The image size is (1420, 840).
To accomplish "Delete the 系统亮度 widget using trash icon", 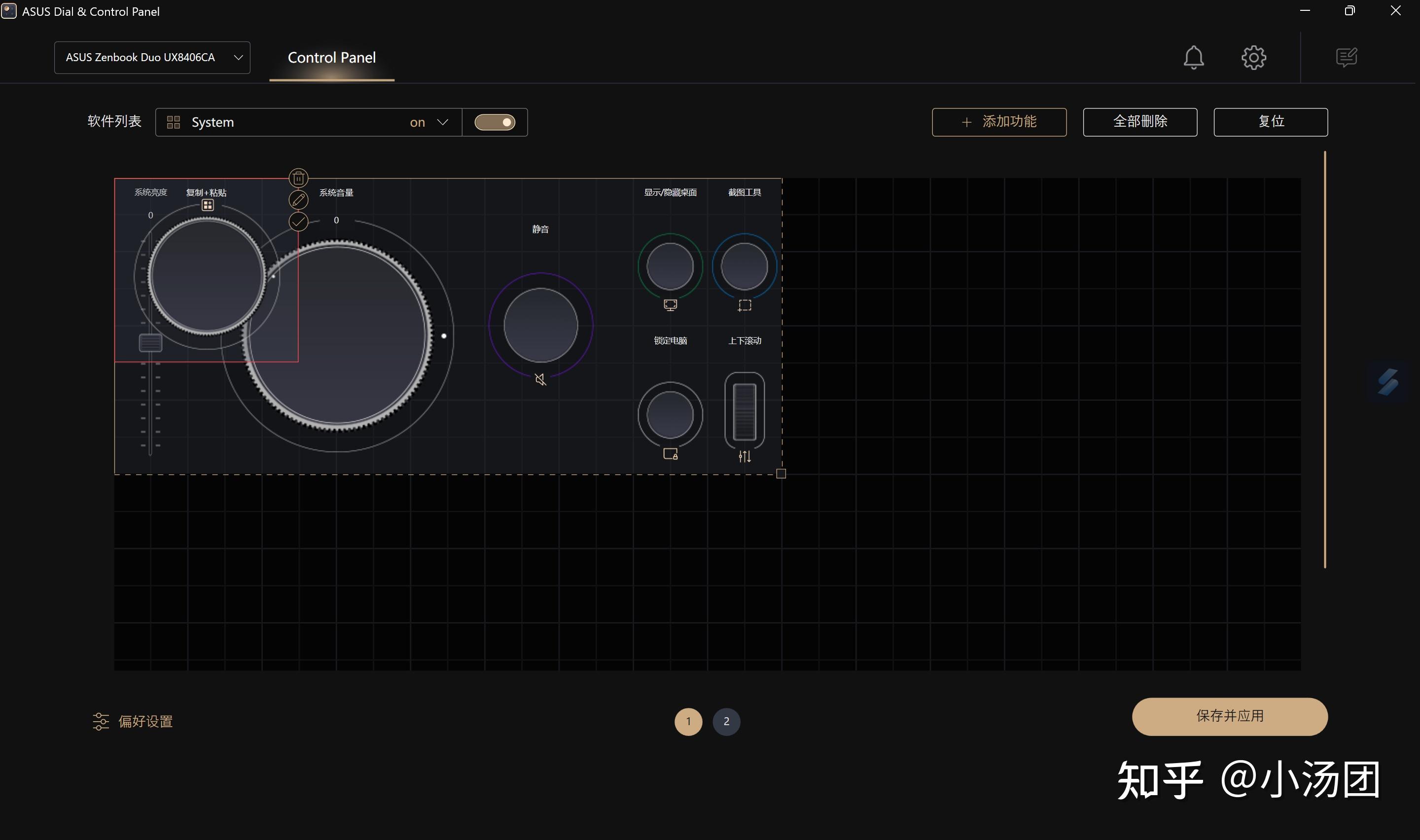I will [299, 178].
